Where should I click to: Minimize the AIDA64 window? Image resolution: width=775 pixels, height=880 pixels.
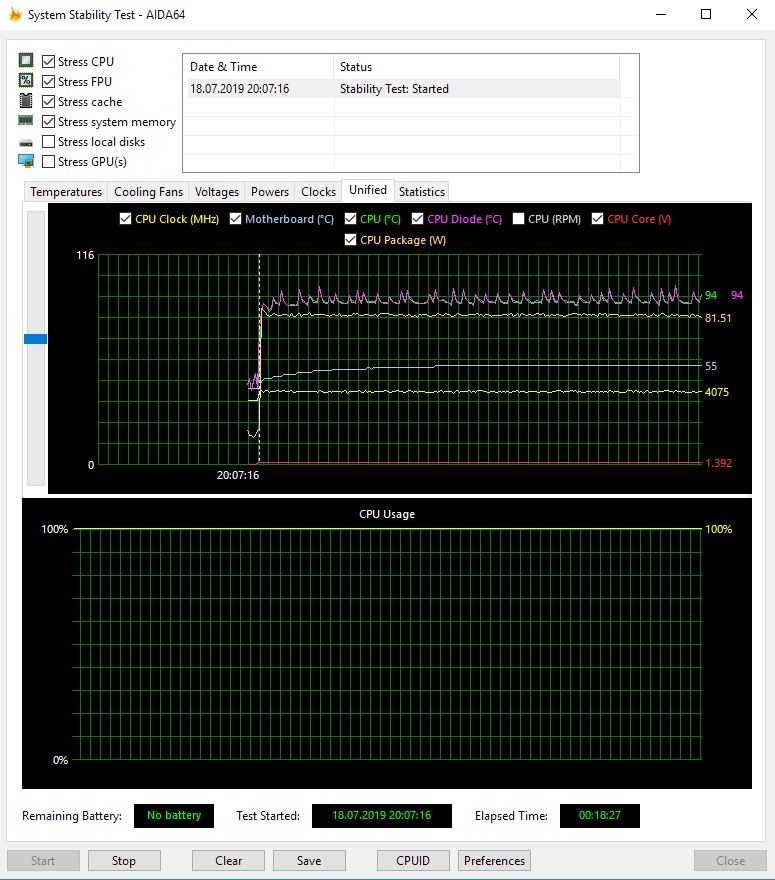pyautogui.click(x=661, y=14)
